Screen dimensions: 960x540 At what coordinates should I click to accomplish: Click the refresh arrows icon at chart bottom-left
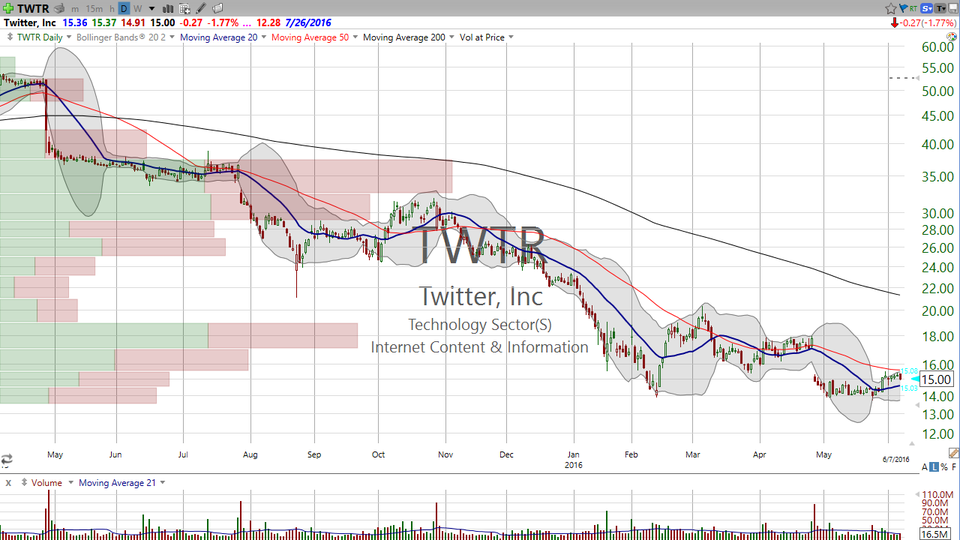click(x=7, y=460)
